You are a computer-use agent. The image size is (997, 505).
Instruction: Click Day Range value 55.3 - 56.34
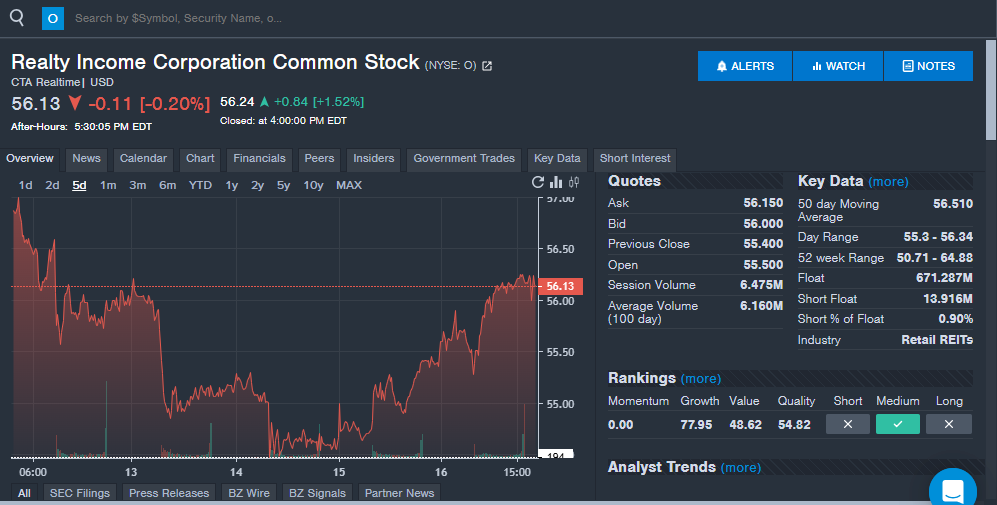(938, 237)
